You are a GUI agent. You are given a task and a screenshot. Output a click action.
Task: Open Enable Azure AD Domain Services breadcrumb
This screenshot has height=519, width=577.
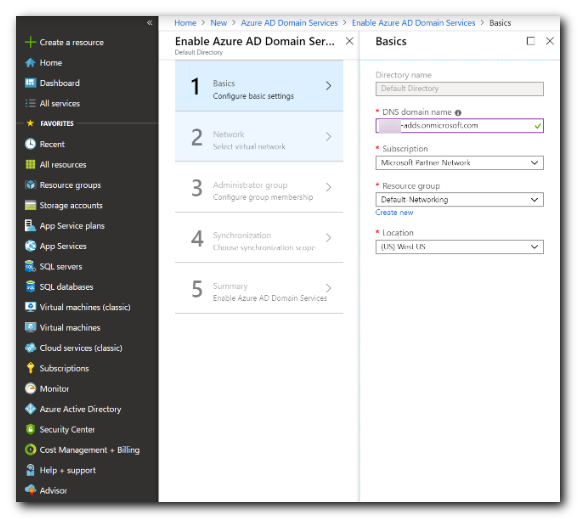[413, 23]
